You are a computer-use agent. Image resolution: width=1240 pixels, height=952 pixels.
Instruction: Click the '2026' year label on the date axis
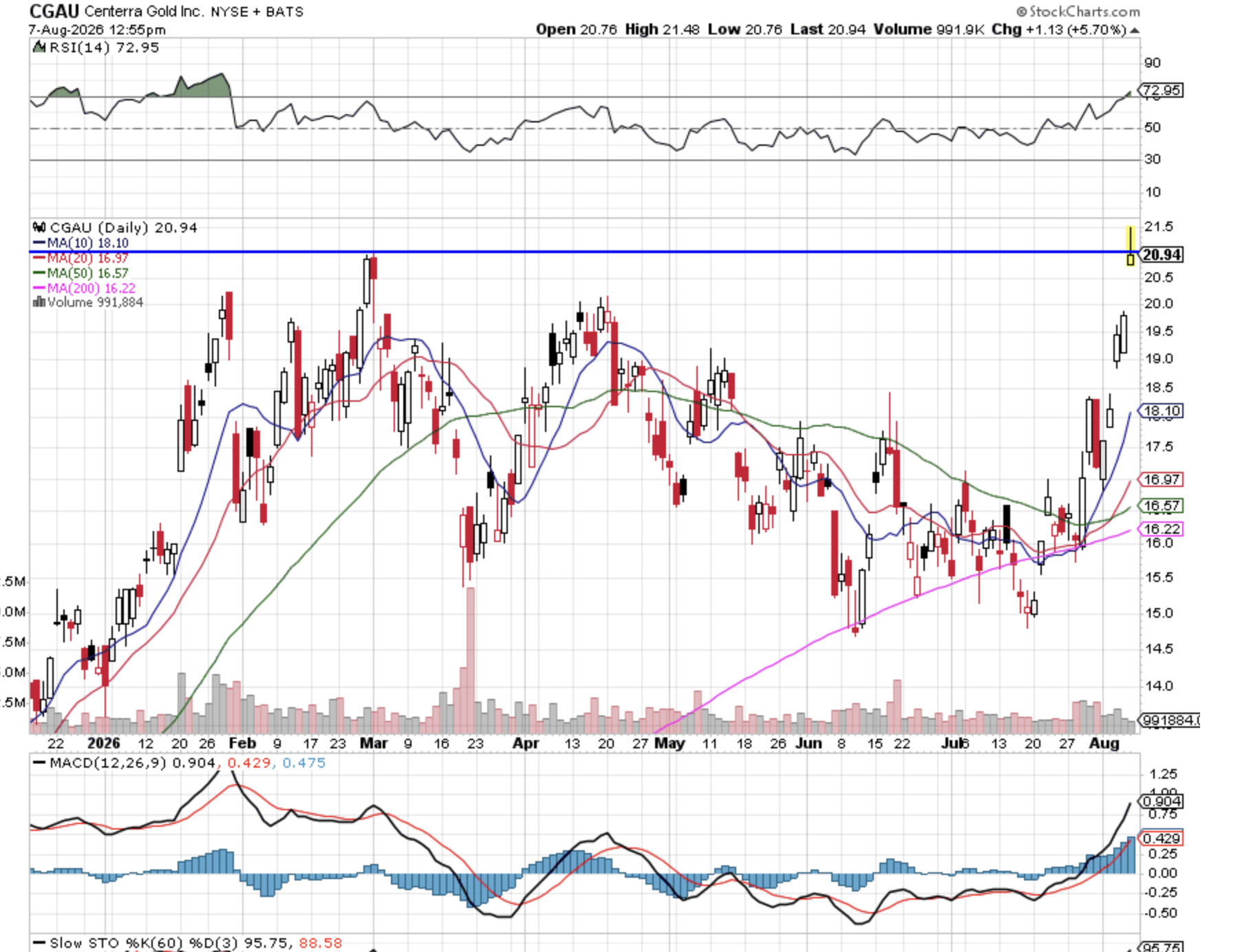pyautogui.click(x=104, y=744)
